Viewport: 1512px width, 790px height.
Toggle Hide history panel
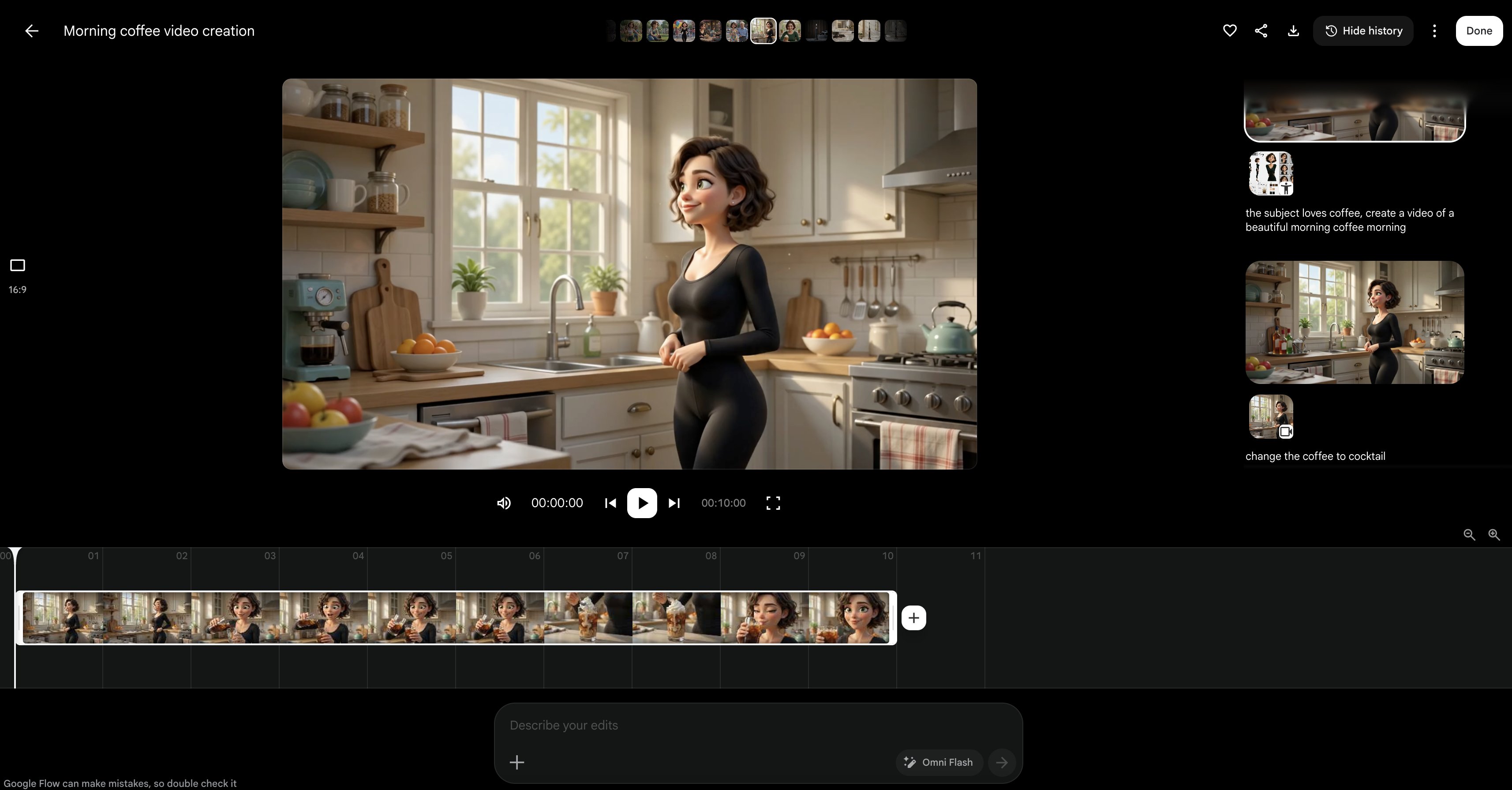pyautogui.click(x=1363, y=30)
